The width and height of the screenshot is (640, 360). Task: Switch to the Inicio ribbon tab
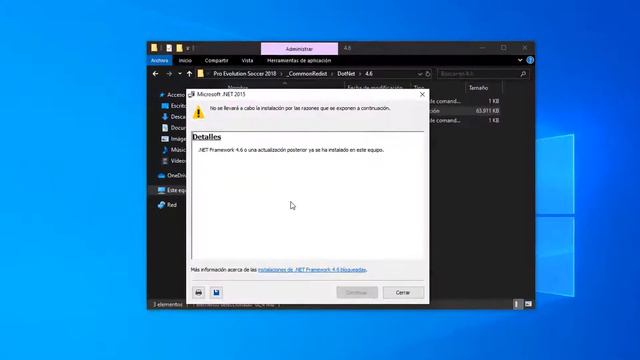pyautogui.click(x=185, y=60)
